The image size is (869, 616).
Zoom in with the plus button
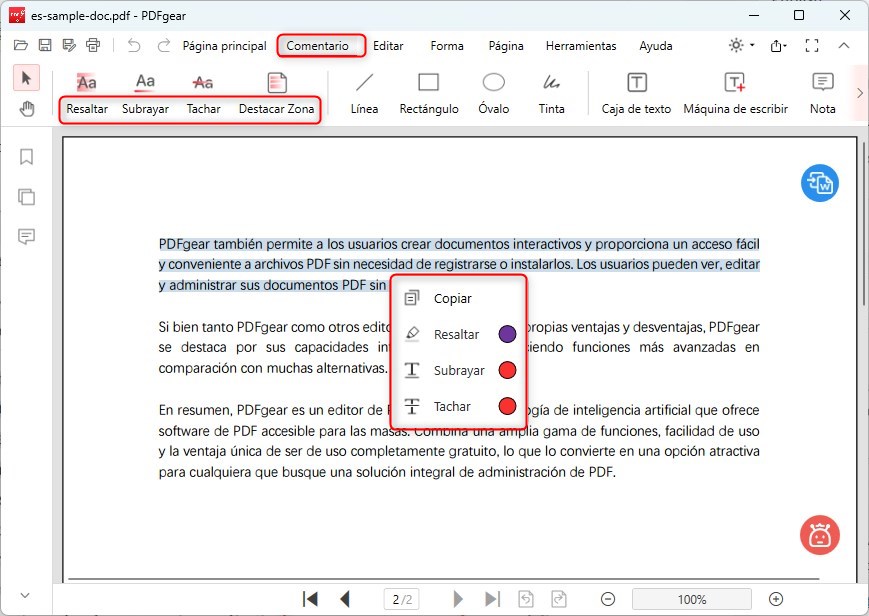(776, 599)
